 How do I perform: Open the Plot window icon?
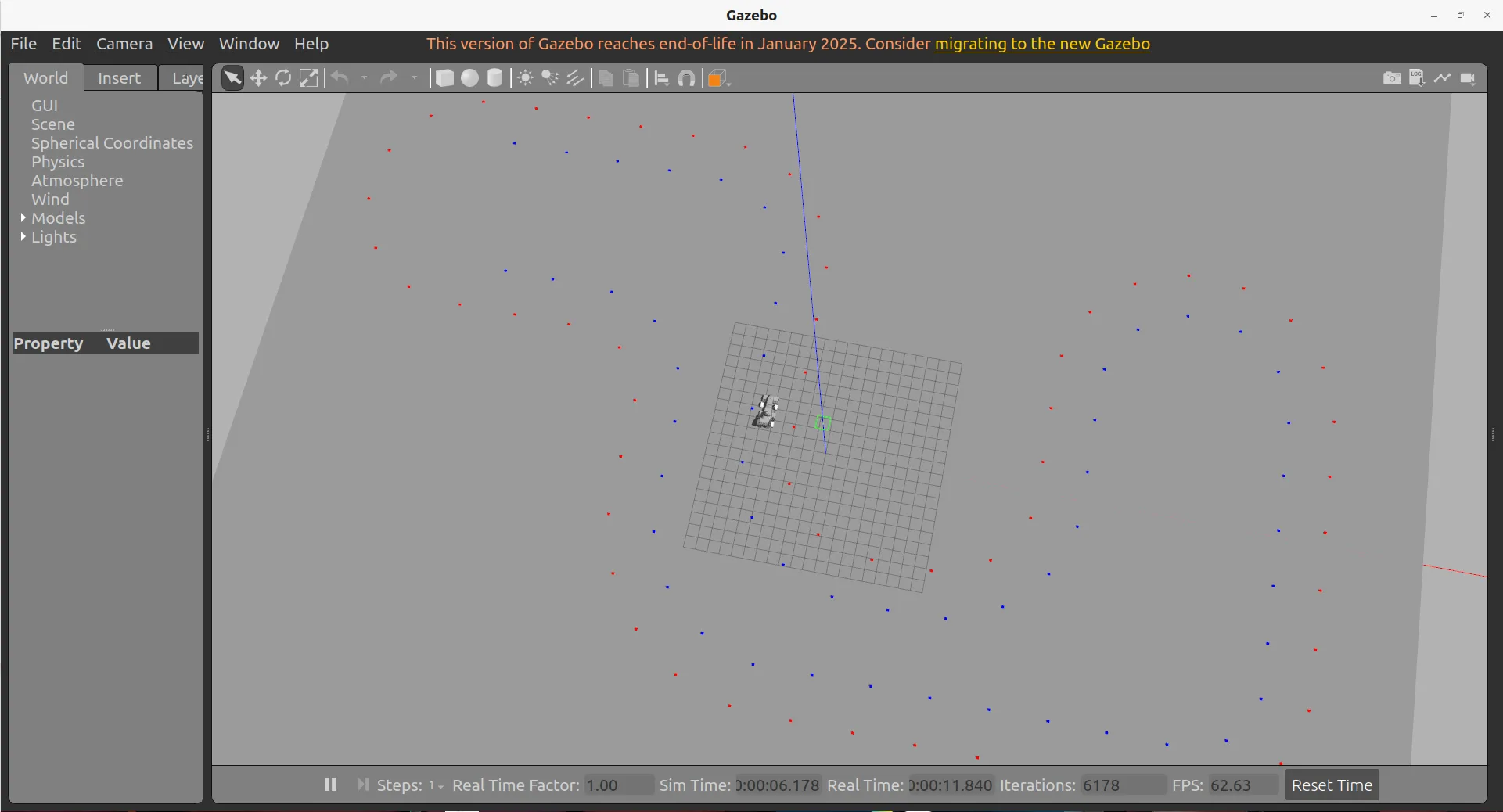pos(1443,78)
